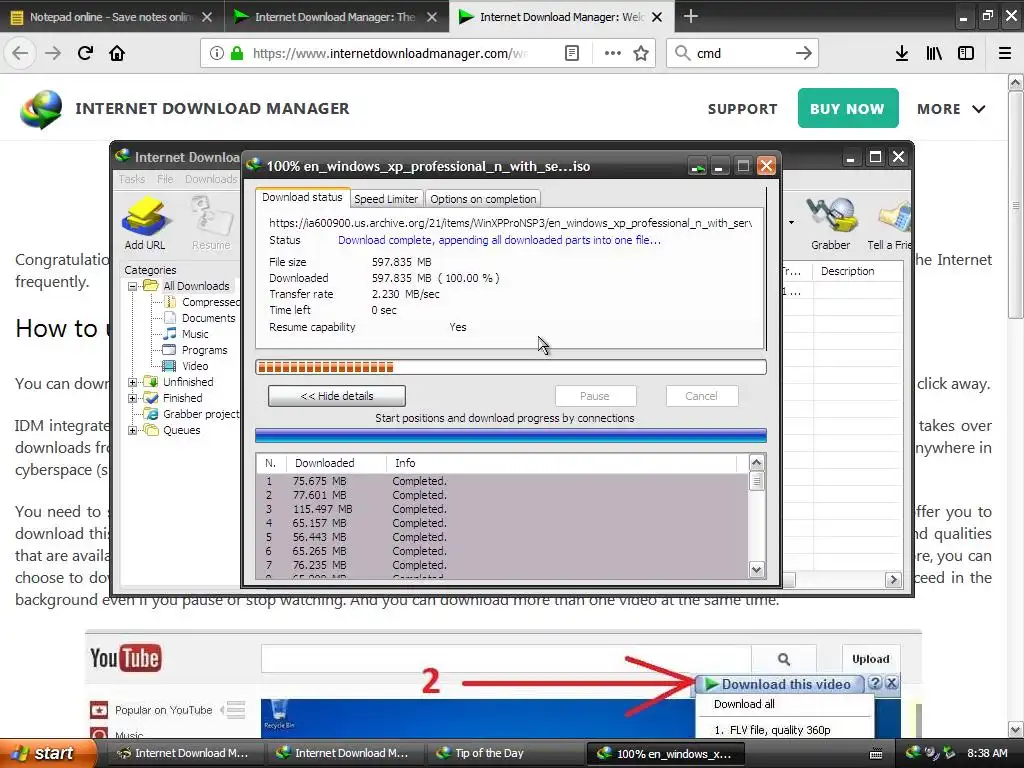This screenshot has width=1024, height=768.
Task: Click the Tell a Friend toolbar icon
Action: click(889, 223)
